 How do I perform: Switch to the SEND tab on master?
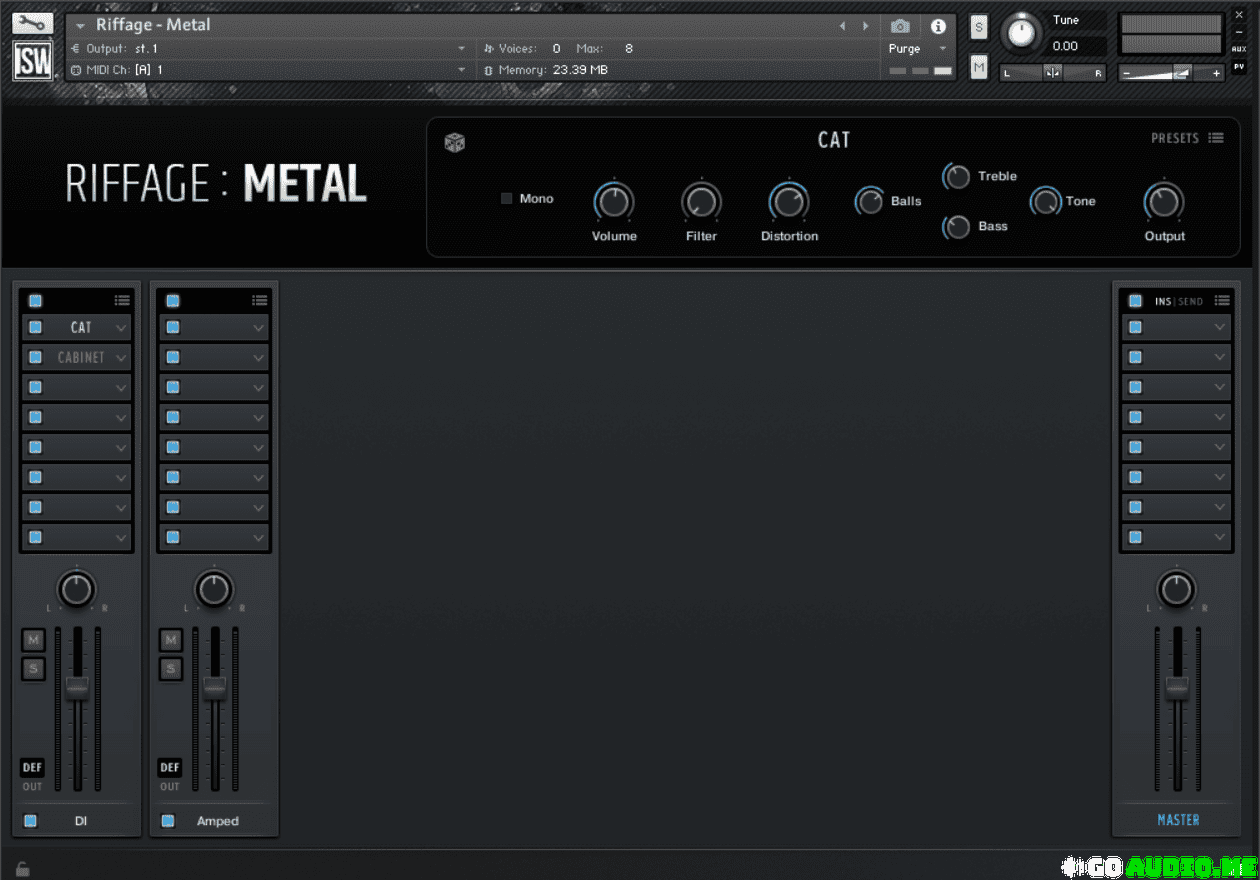[x=1191, y=301]
